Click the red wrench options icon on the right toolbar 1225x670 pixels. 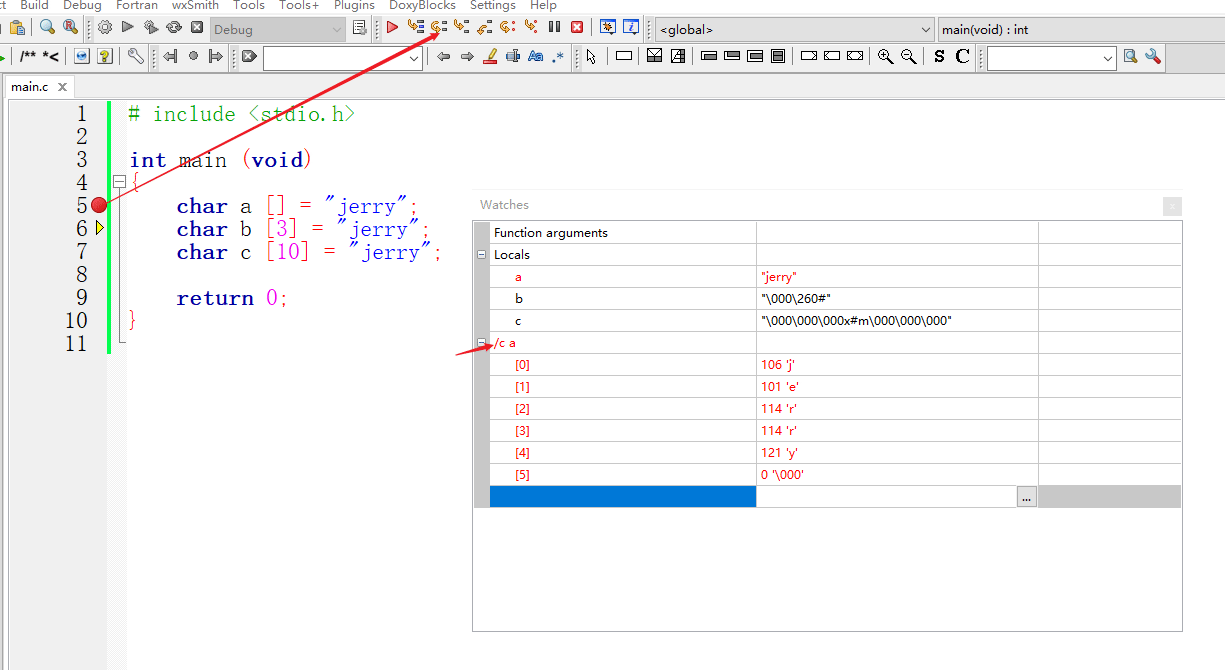point(1153,57)
